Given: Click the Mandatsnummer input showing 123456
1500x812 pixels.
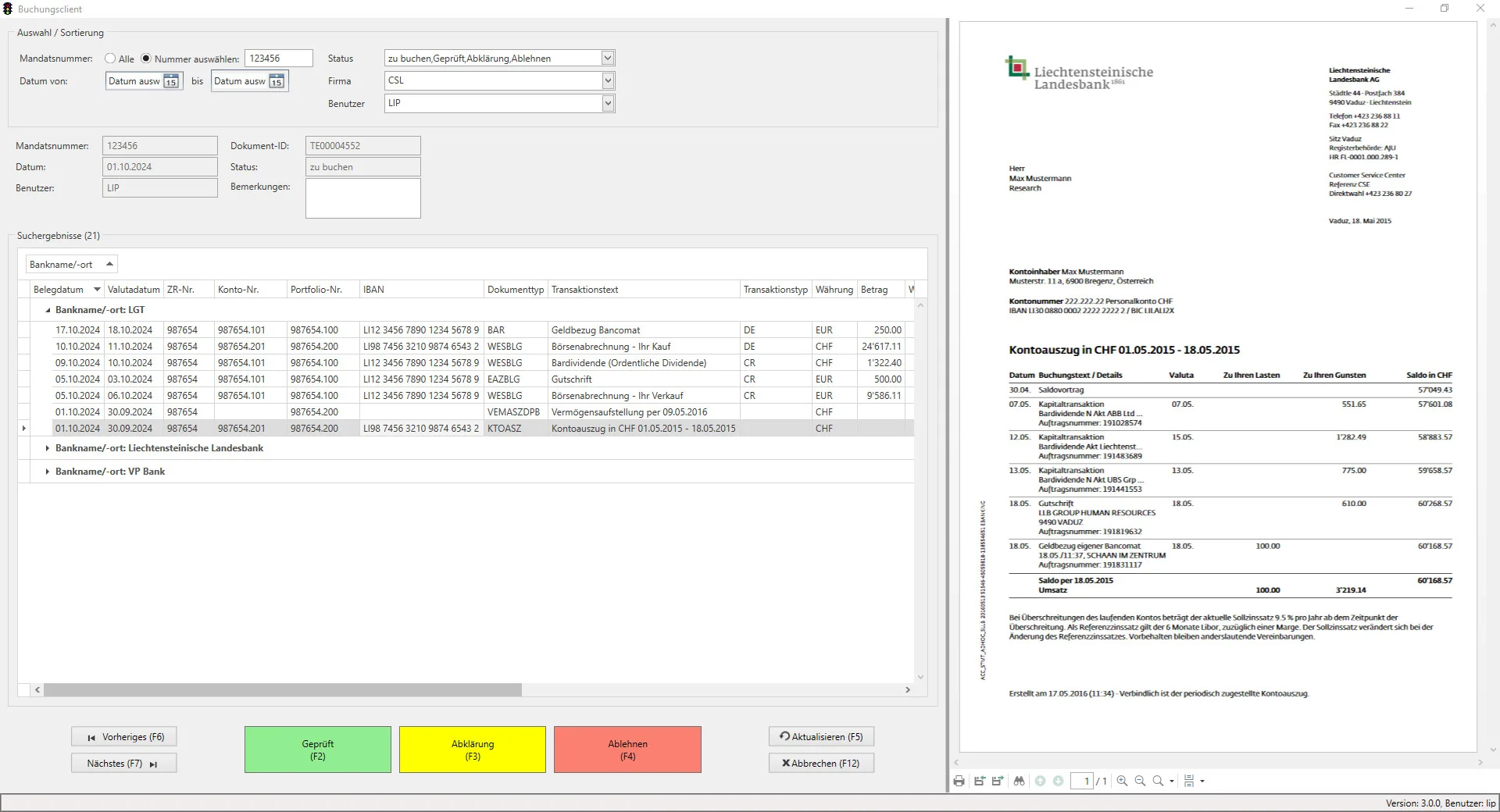Looking at the screenshot, I should [279, 59].
